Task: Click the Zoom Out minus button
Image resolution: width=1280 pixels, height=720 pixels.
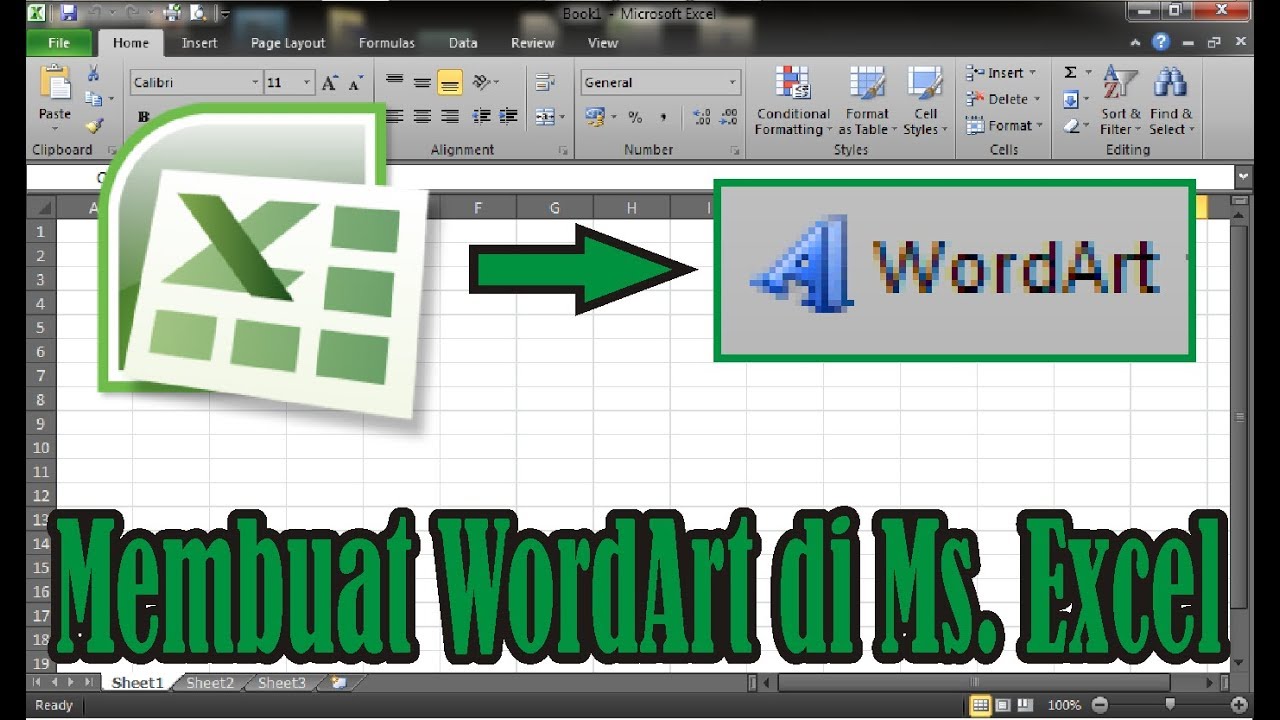Action: point(1100,705)
